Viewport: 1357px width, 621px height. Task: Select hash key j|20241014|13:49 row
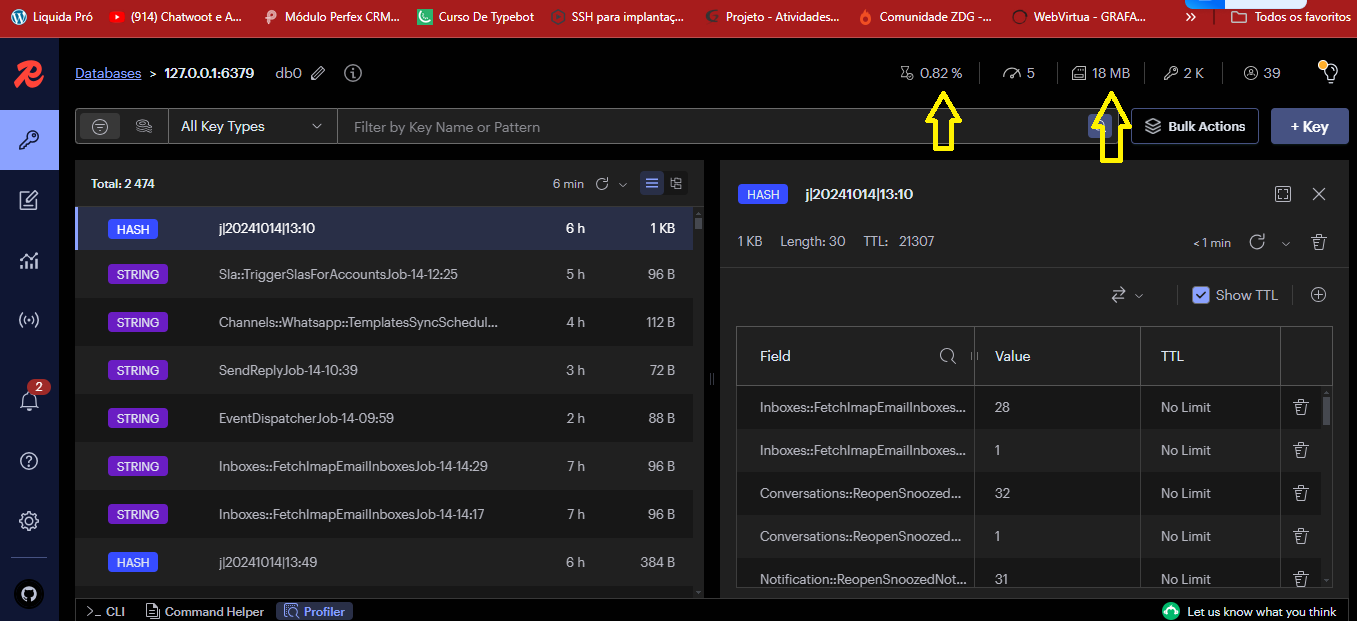click(384, 562)
